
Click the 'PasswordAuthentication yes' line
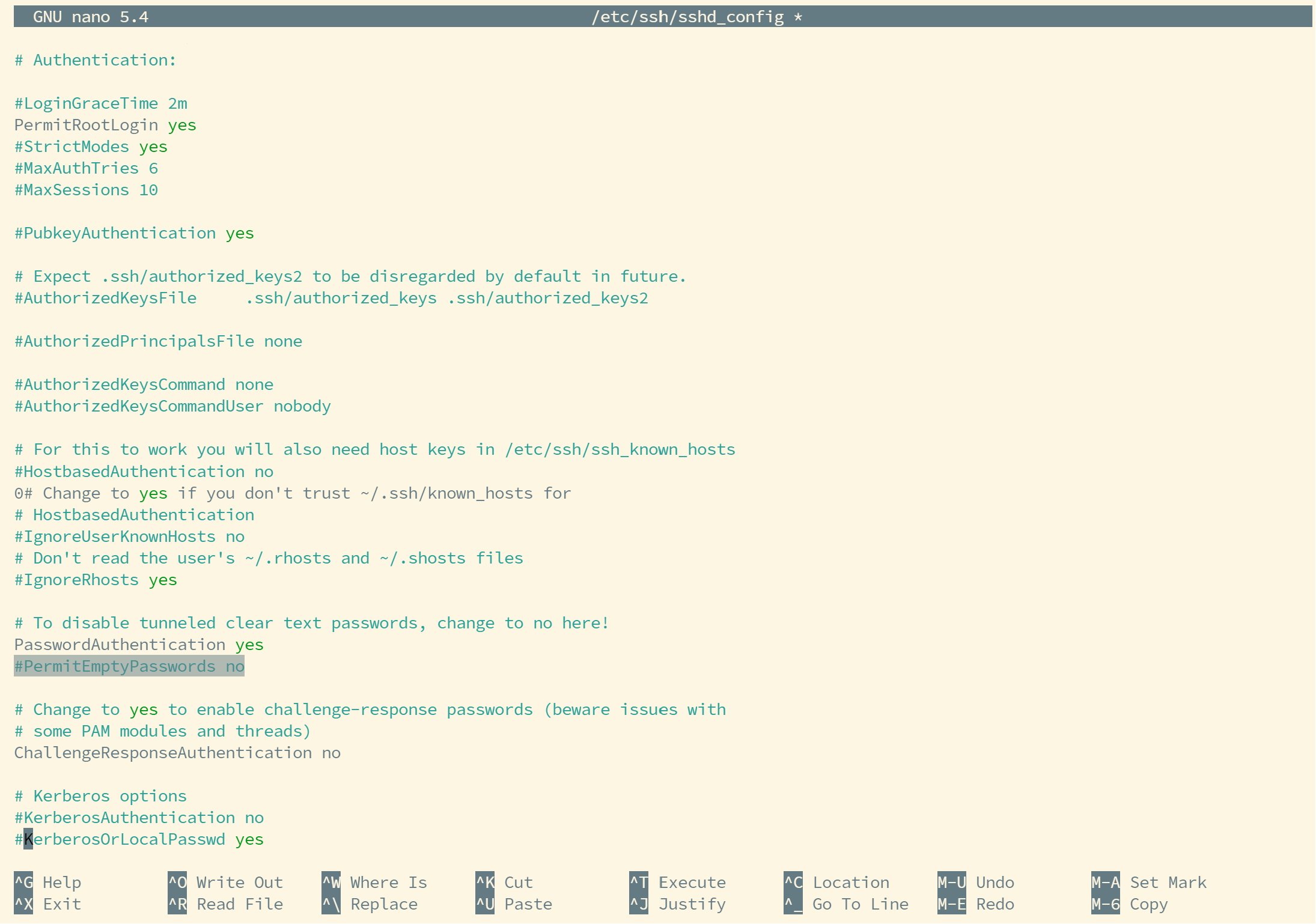(139, 645)
